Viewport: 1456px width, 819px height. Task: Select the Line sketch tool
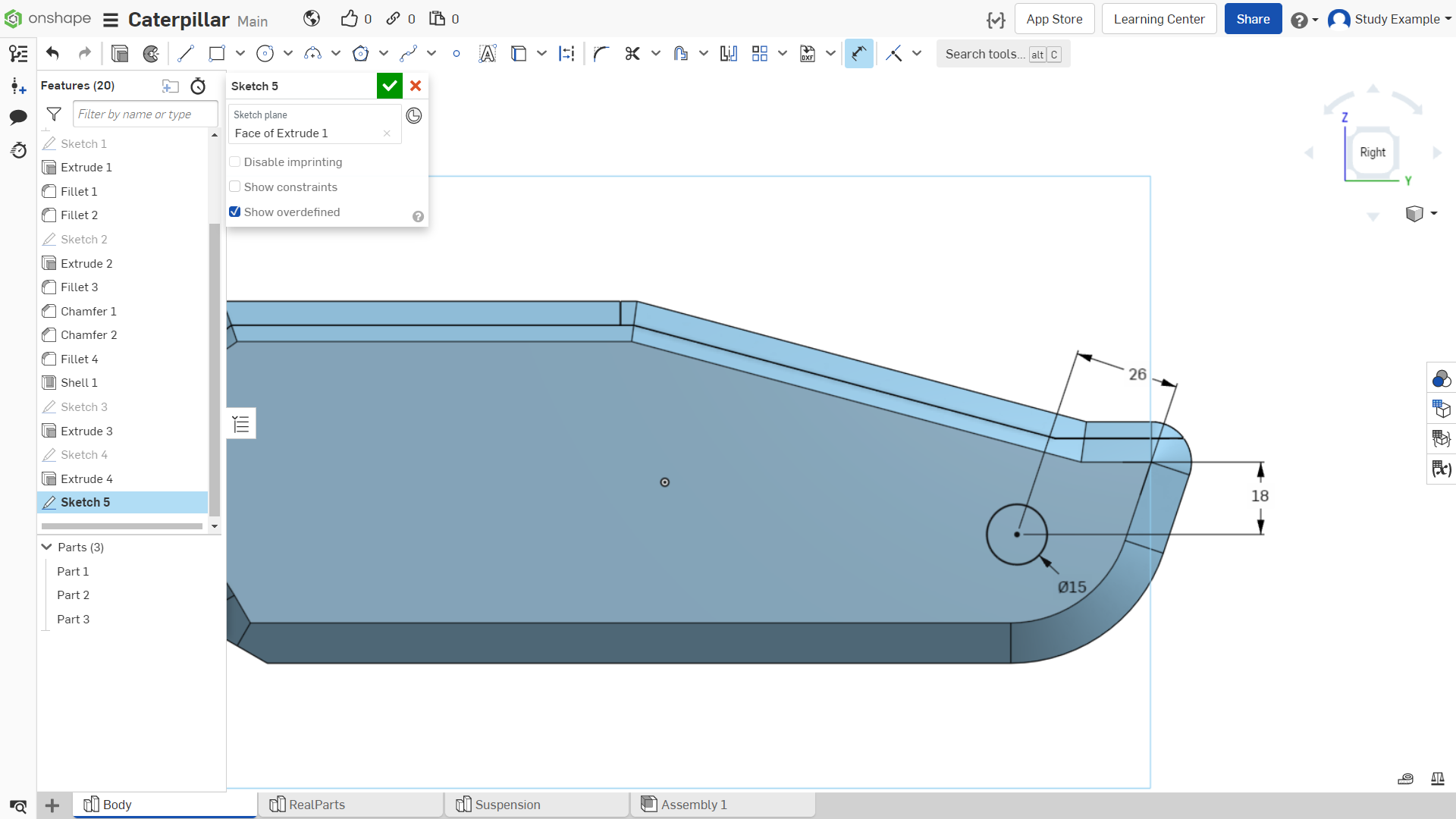[186, 54]
